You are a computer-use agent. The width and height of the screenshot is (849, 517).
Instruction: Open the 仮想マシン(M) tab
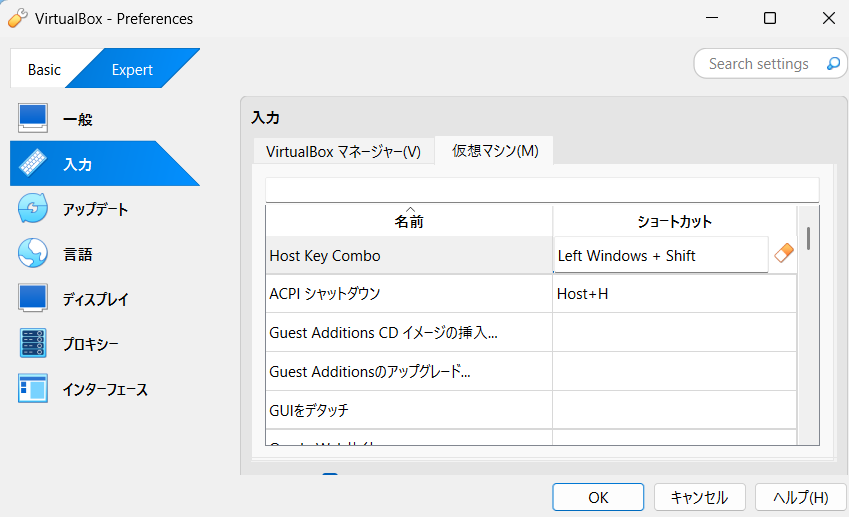coord(495,150)
